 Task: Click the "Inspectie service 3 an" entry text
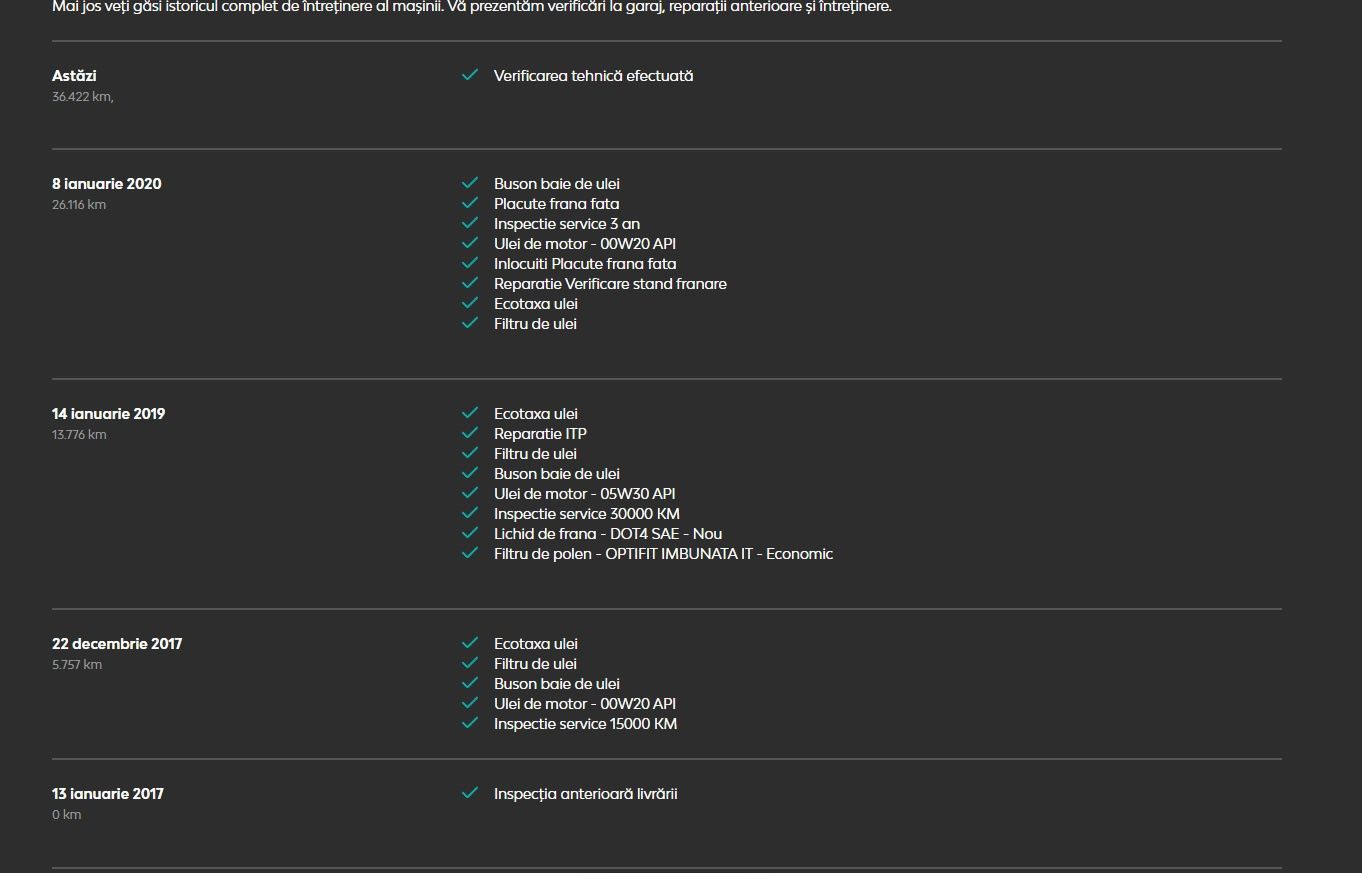(567, 224)
